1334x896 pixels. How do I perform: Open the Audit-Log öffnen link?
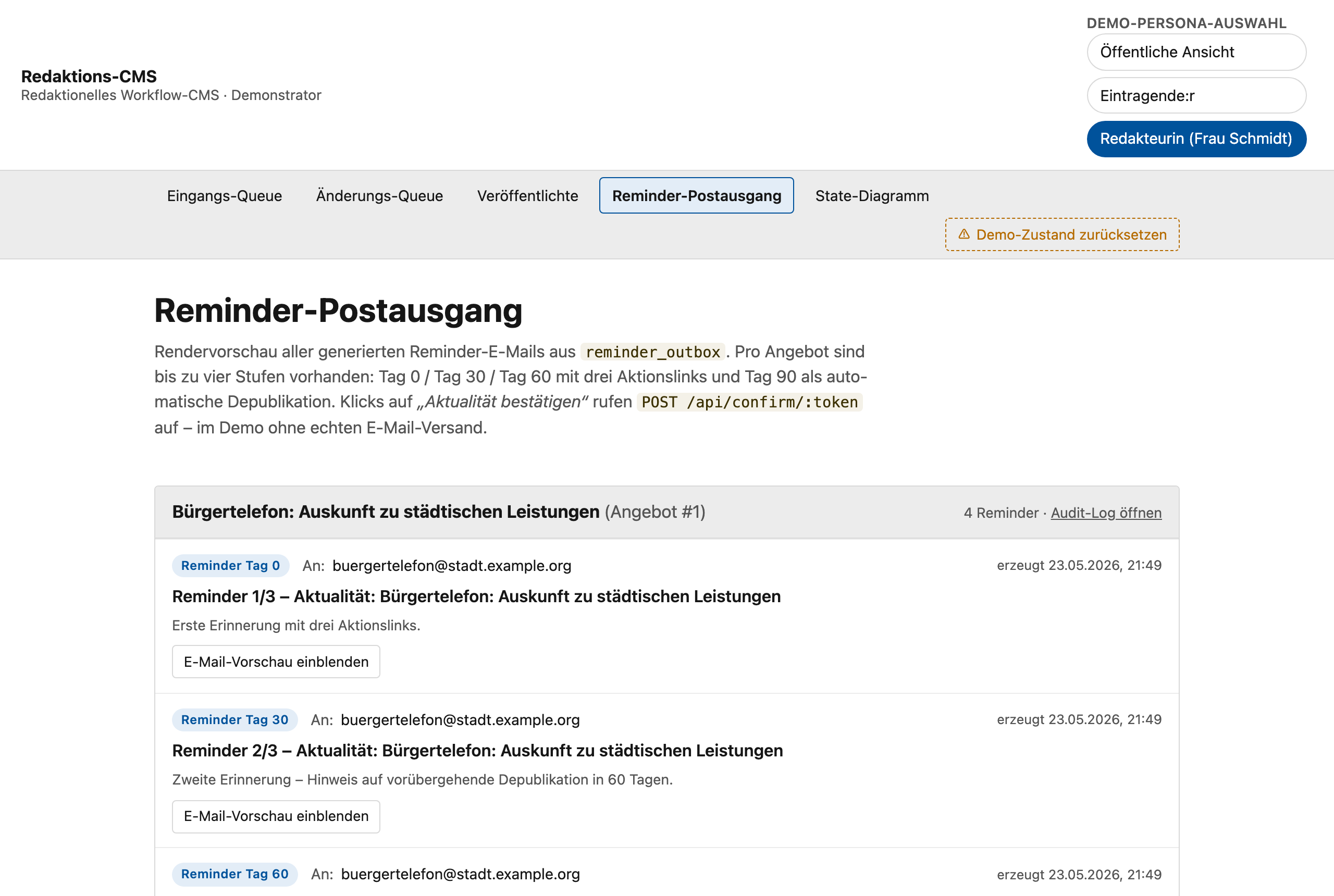(x=1106, y=513)
